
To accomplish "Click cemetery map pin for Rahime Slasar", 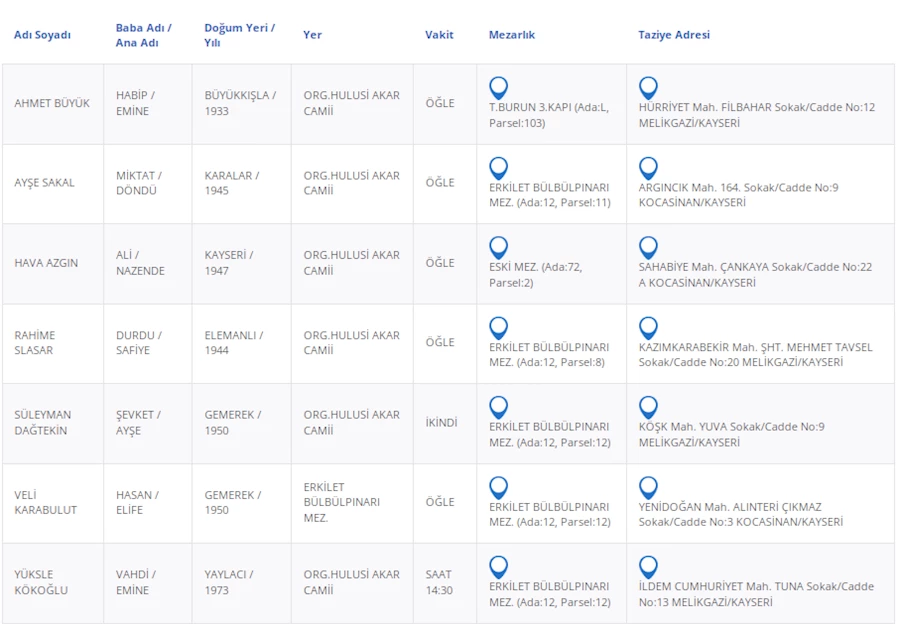I will 498,328.
